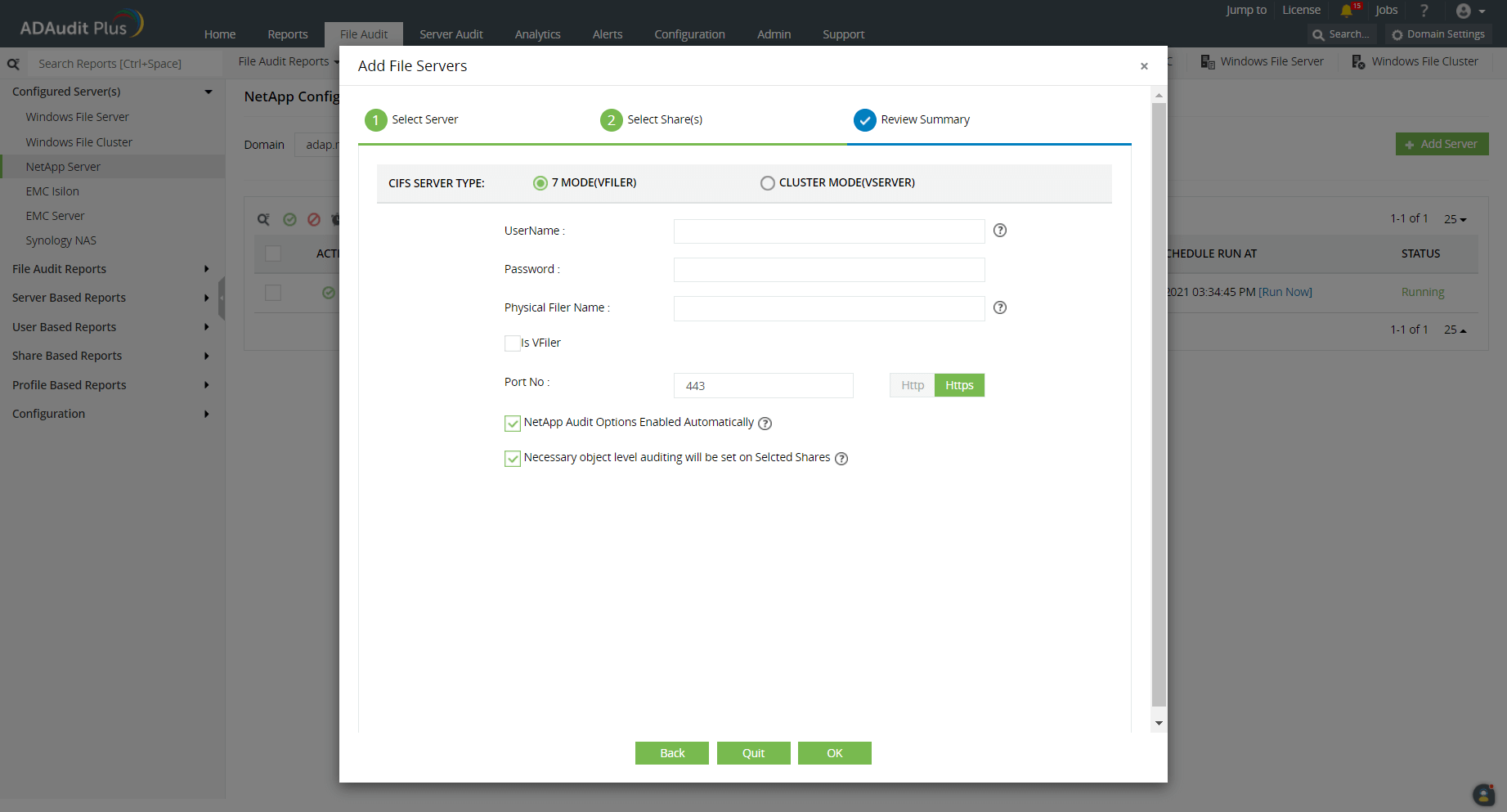Click the notifications bell icon
The image size is (1507, 812).
point(1346,11)
